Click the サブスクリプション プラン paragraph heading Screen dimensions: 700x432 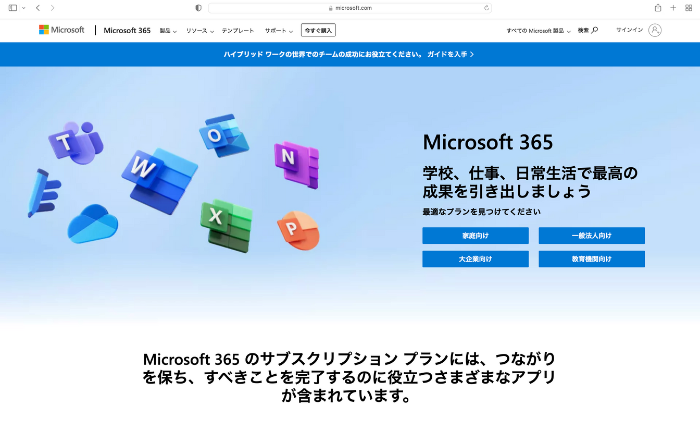349,377
